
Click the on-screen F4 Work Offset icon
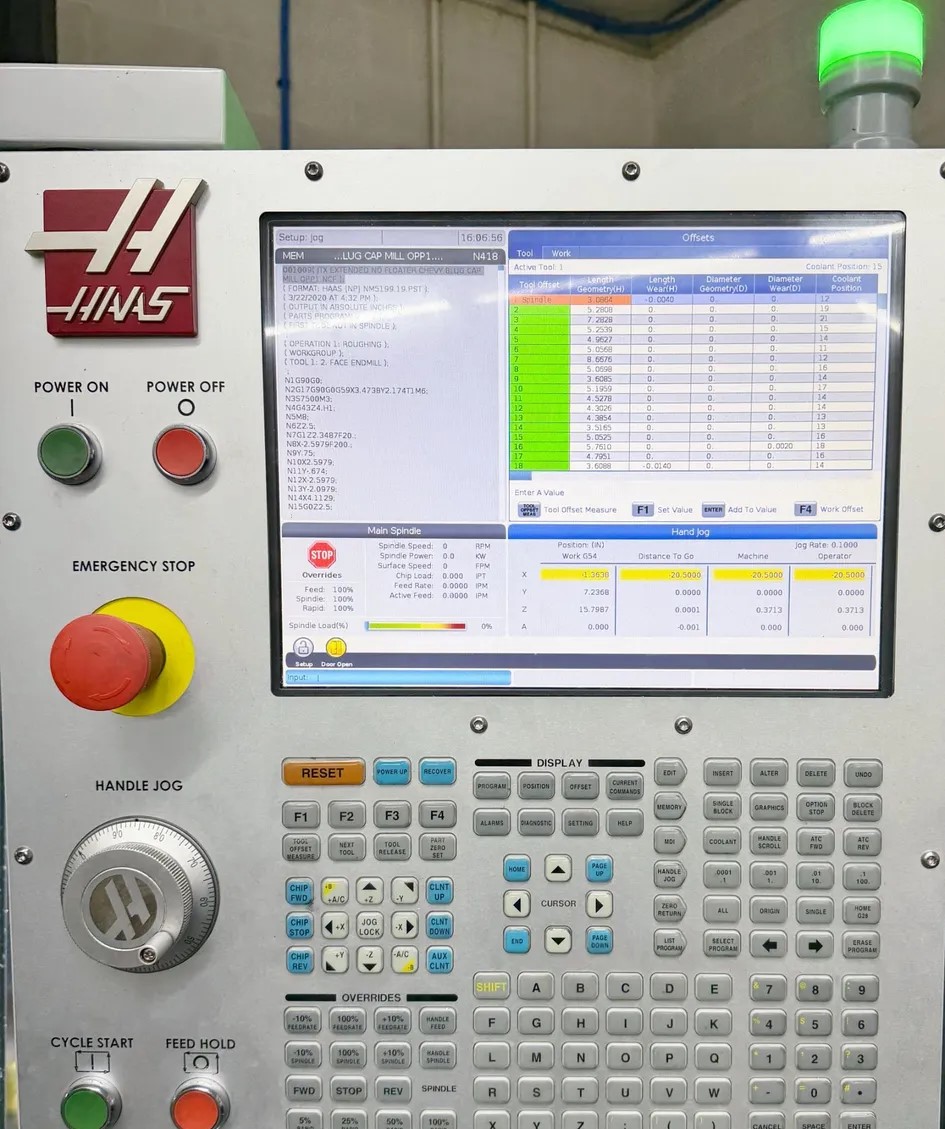click(x=805, y=509)
